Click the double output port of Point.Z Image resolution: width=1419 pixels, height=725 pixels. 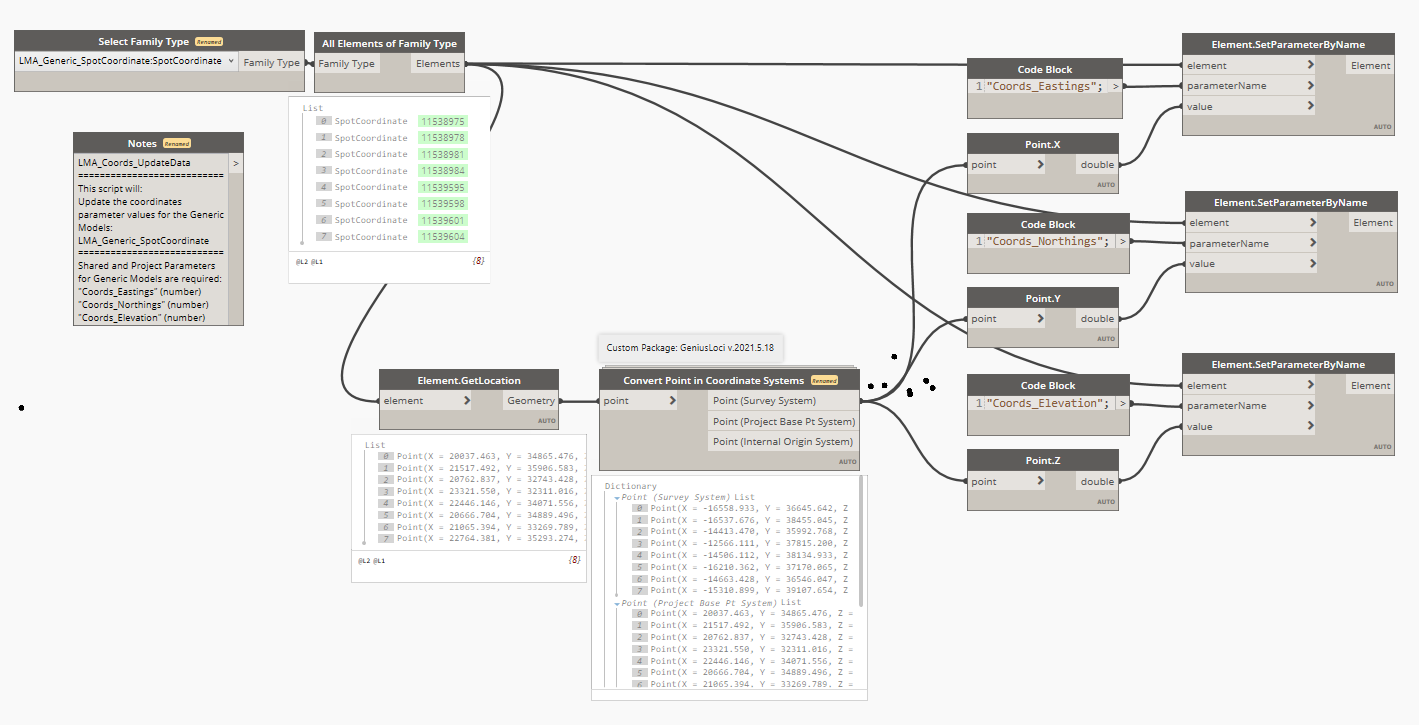1097,481
